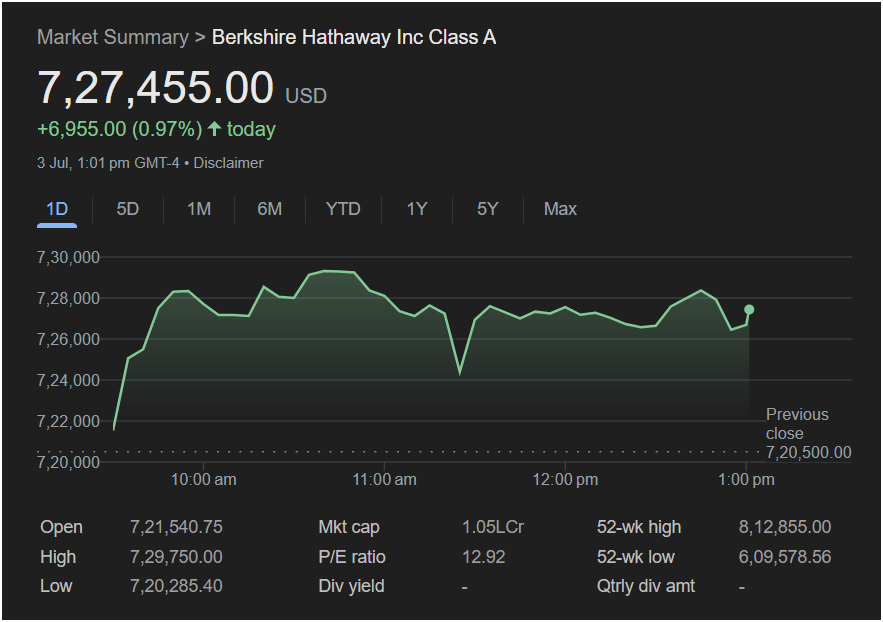Image resolution: width=883 pixels, height=622 pixels.
Task: Show the 6M chart range
Action: [270, 209]
